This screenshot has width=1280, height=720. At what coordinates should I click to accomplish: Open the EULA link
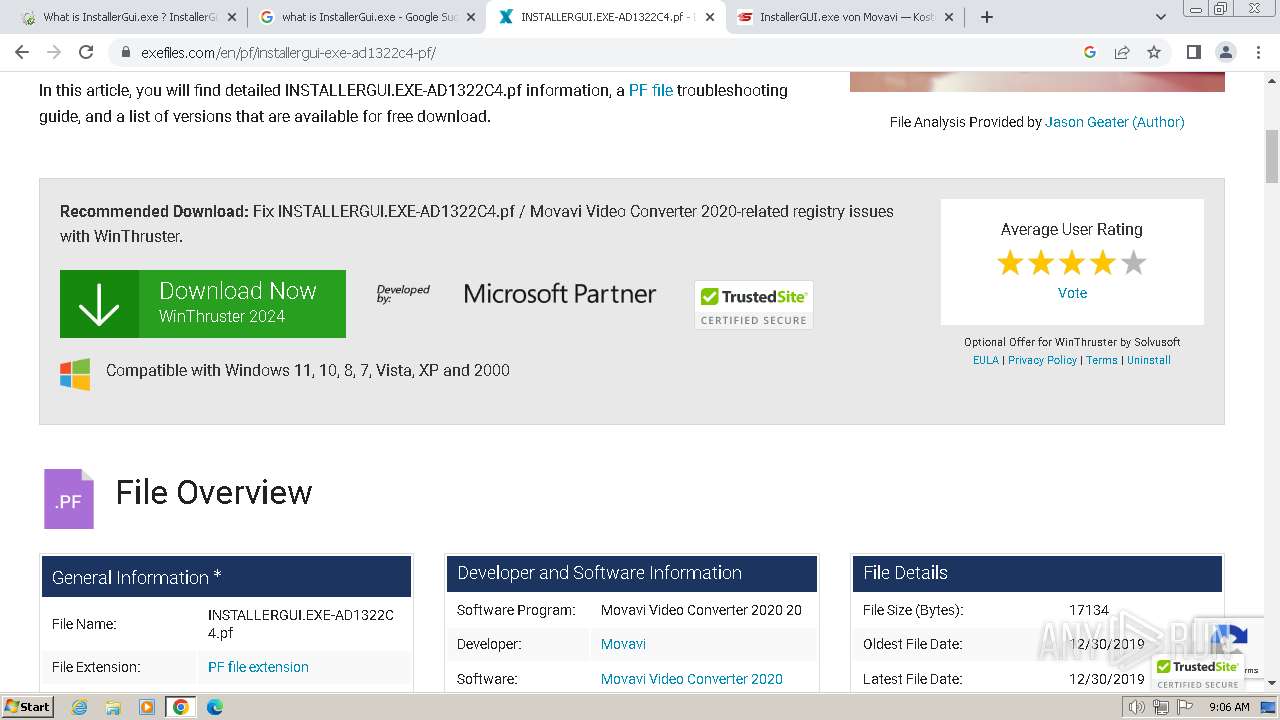986,360
